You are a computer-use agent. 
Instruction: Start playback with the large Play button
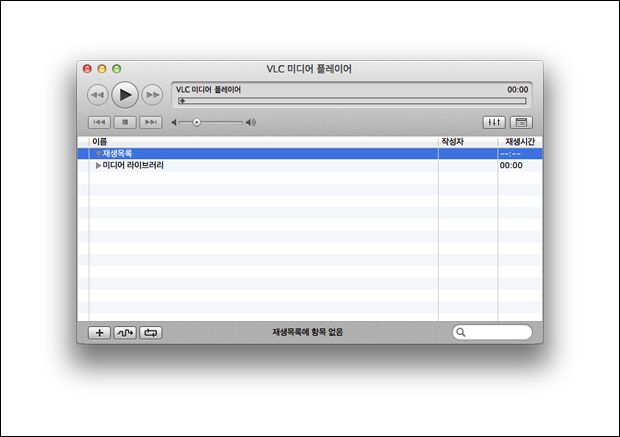click(125, 95)
